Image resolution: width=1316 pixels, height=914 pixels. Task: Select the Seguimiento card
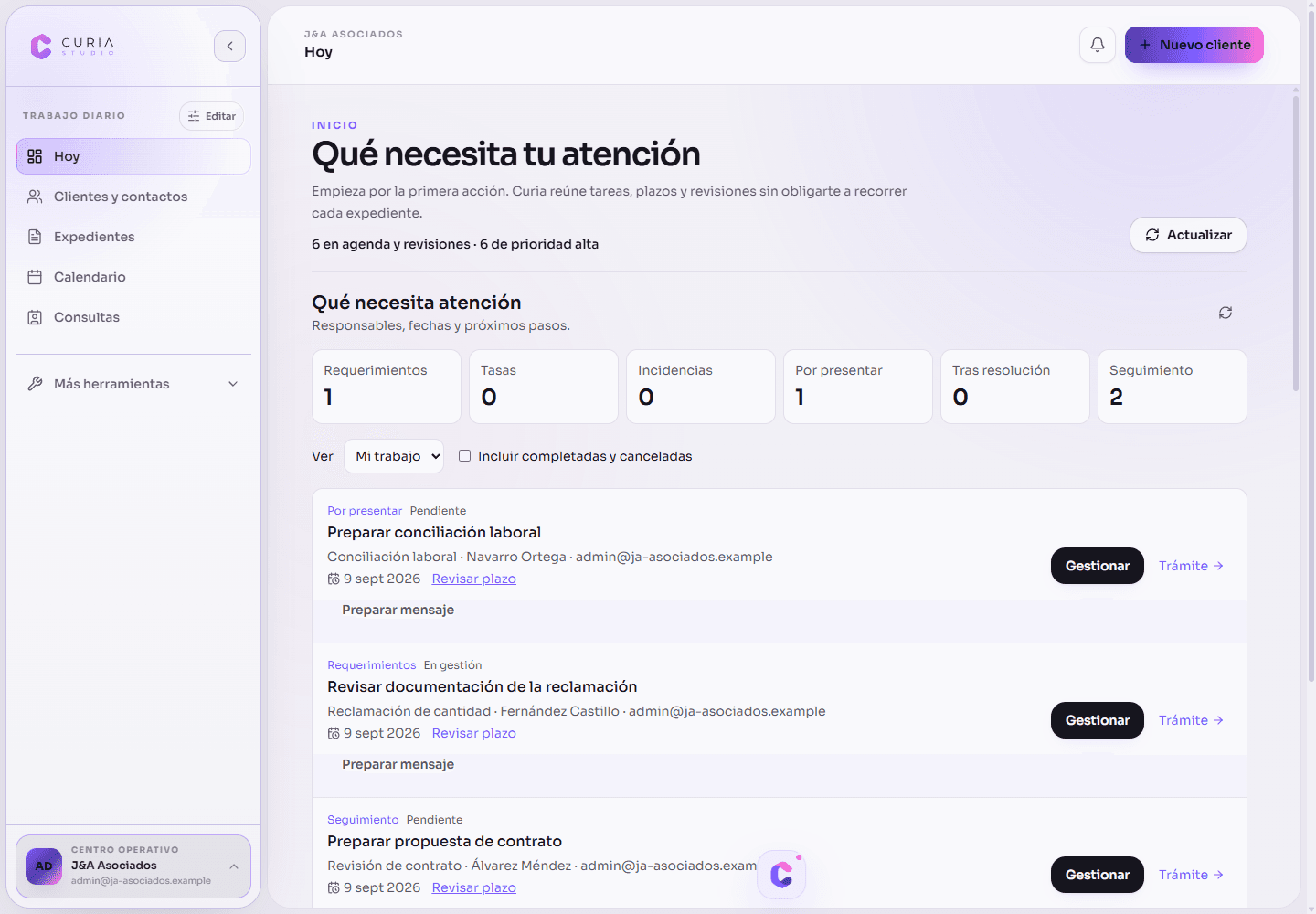click(1173, 387)
